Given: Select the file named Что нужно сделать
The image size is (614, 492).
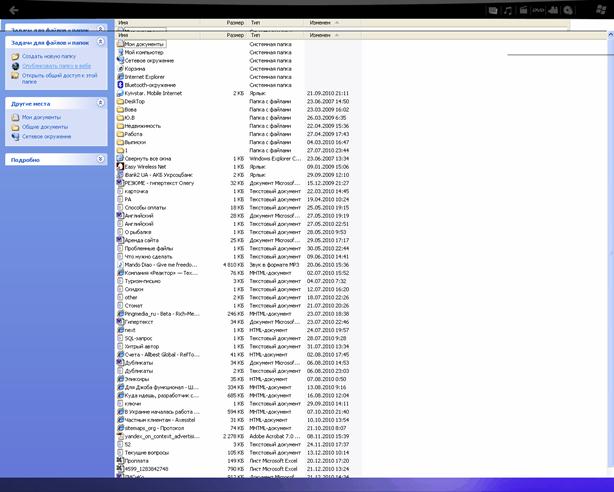Looking at the screenshot, I should 148,257.
